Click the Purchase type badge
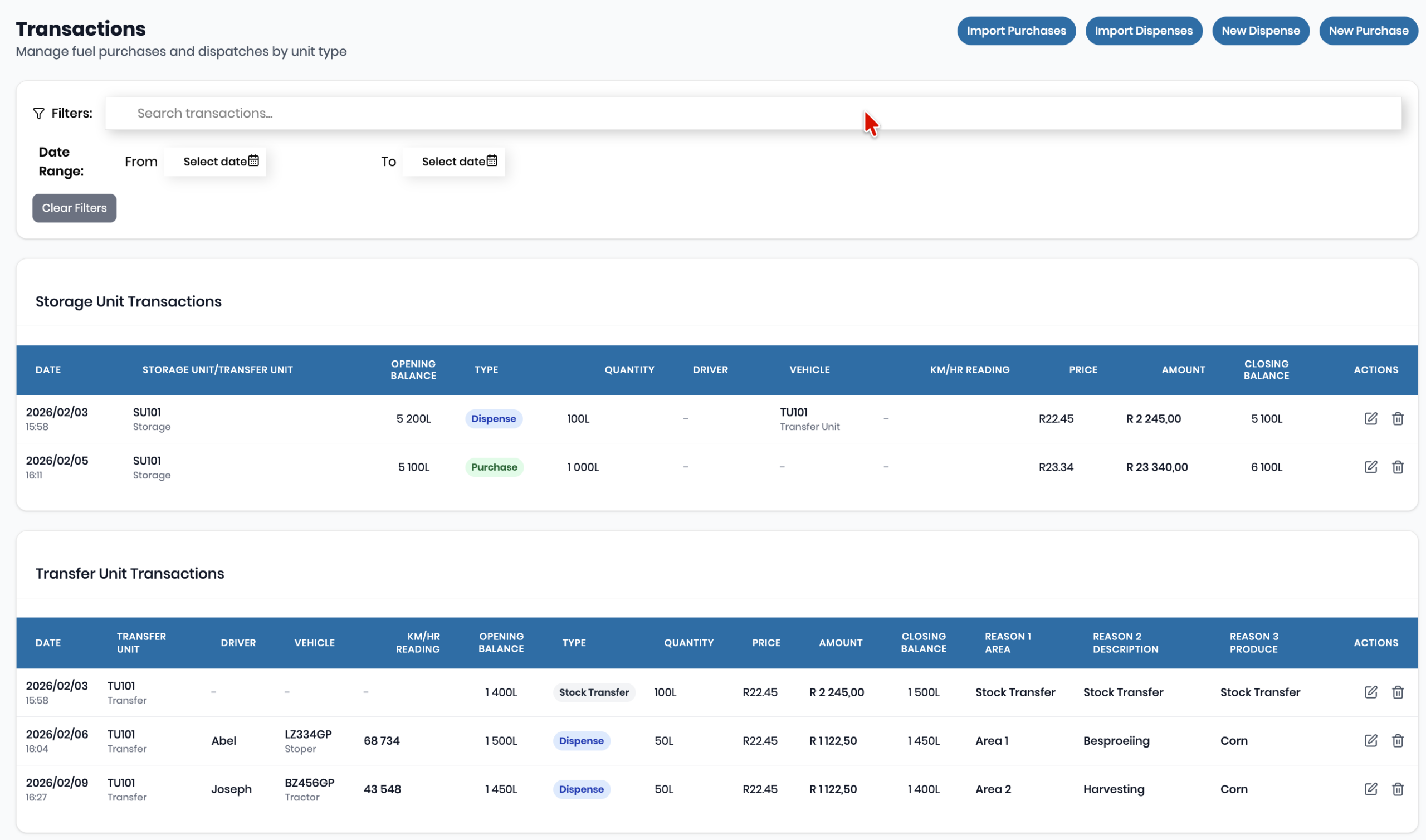The width and height of the screenshot is (1426, 840). [x=494, y=467]
